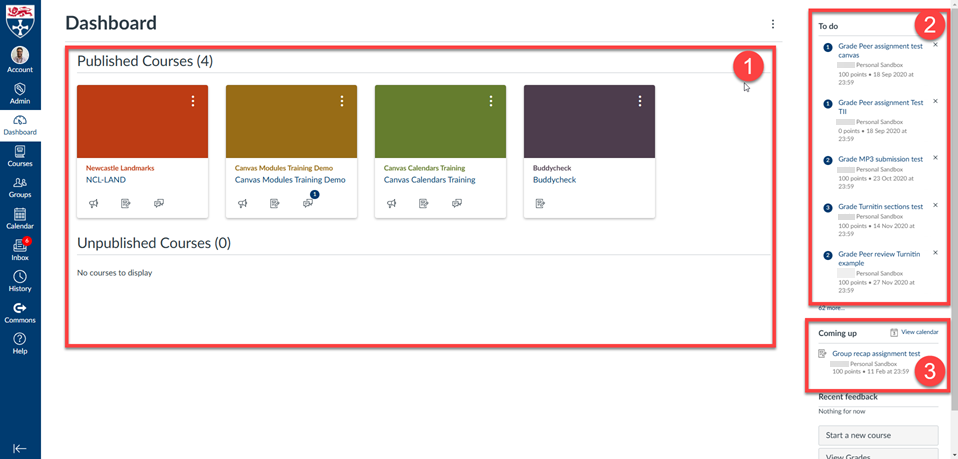Click the brown Canvas Modules card header
This screenshot has height=459, width=958.
[291, 122]
